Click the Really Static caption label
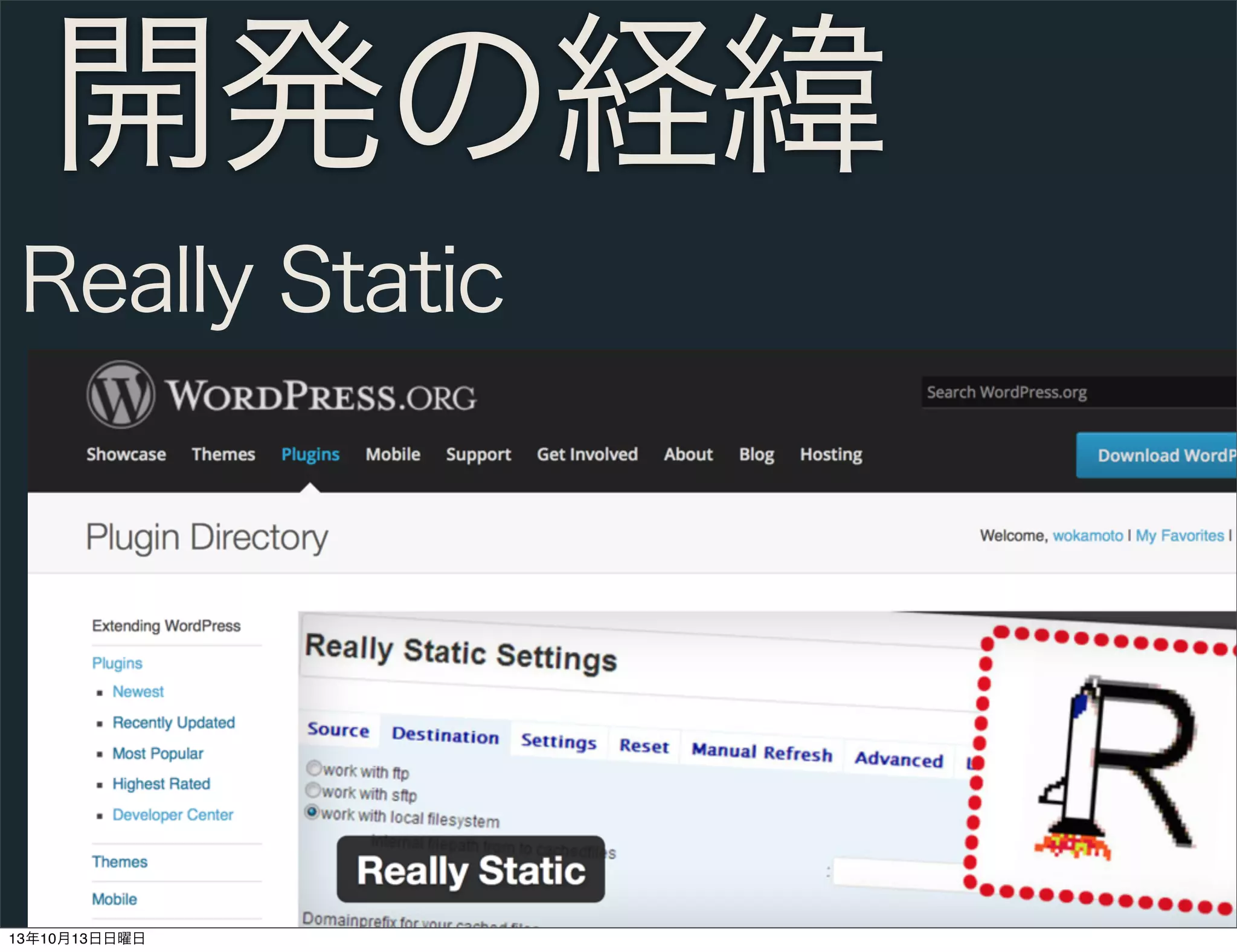Image resolution: width=1237 pixels, height=952 pixels. [x=471, y=870]
